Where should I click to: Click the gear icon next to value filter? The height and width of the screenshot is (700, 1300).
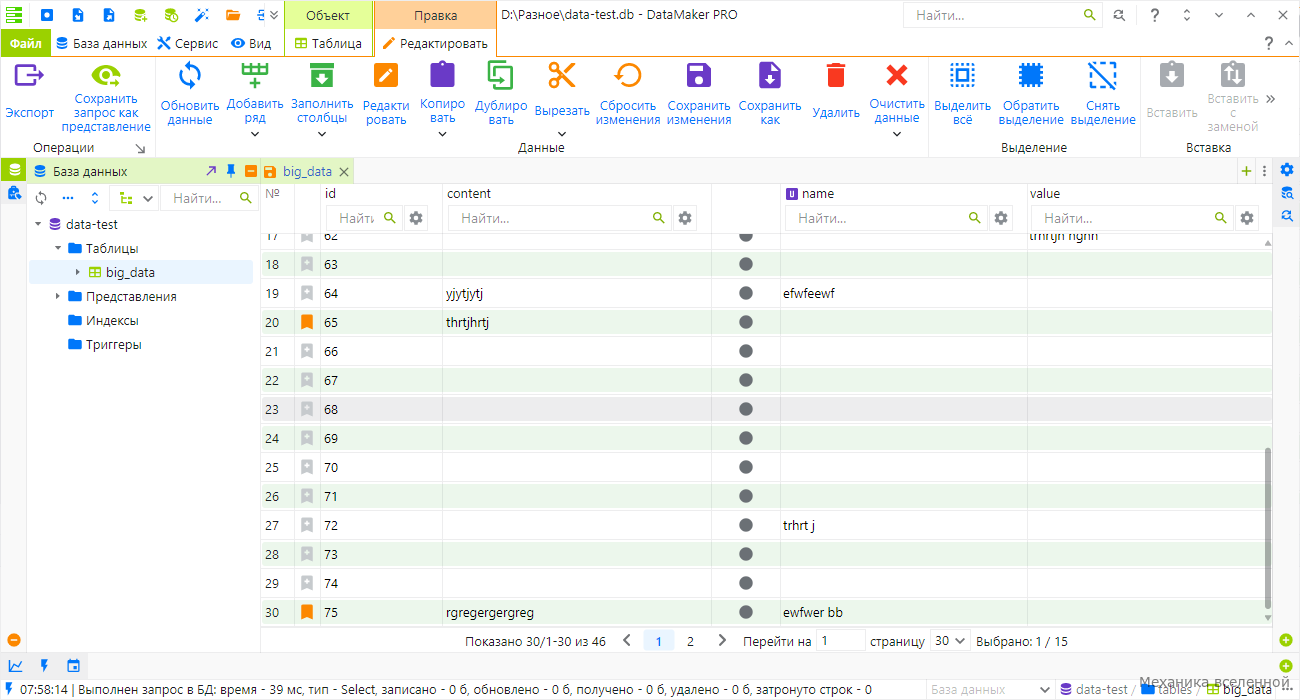(1246, 218)
